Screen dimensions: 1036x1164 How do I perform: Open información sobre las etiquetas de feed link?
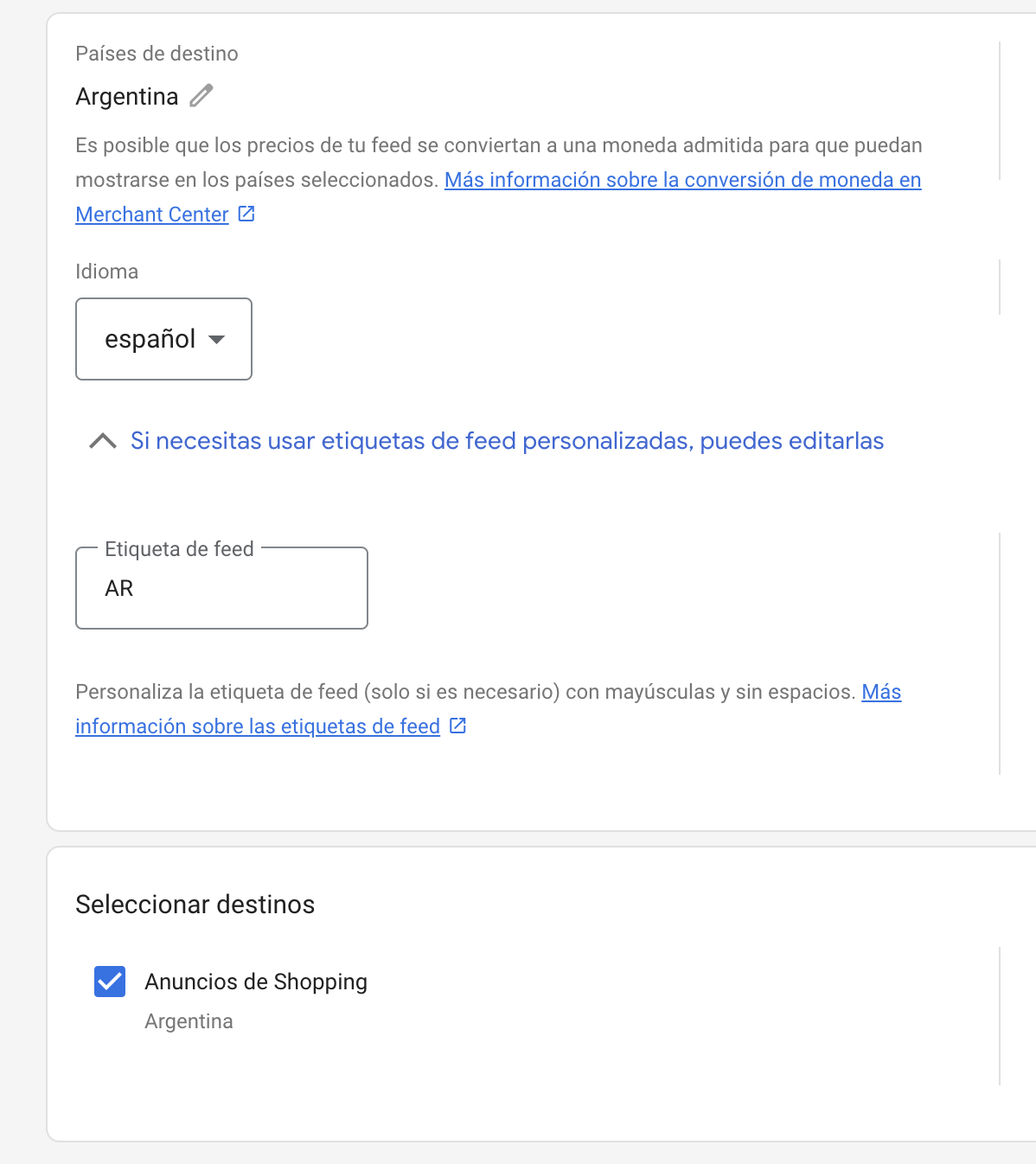(258, 726)
